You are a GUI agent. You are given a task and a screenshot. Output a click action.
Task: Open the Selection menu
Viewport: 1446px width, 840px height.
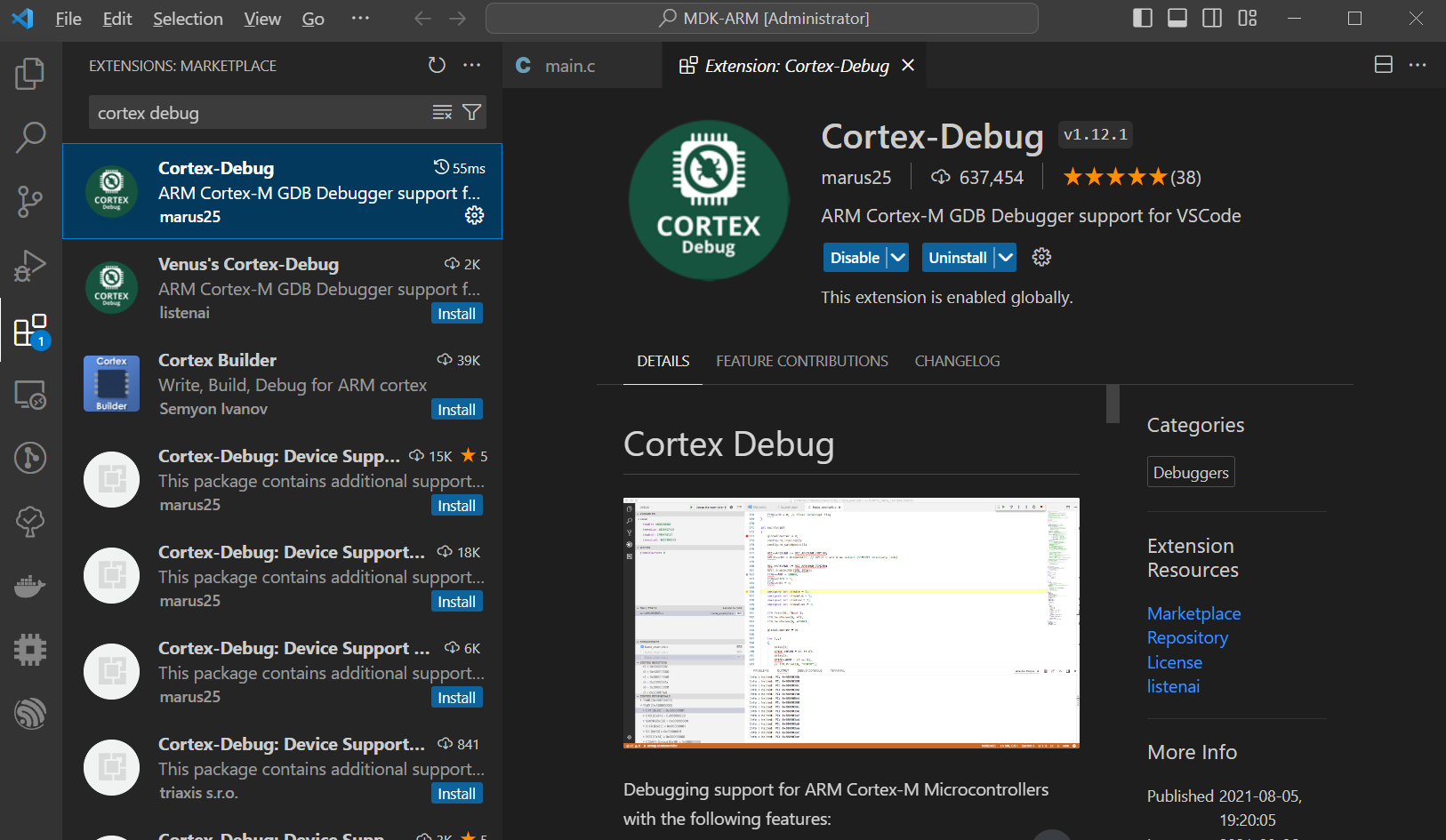(x=188, y=19)
